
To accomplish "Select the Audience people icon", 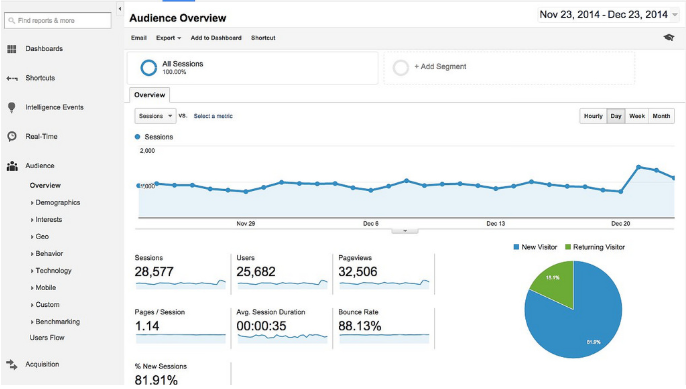I will 12,166.
